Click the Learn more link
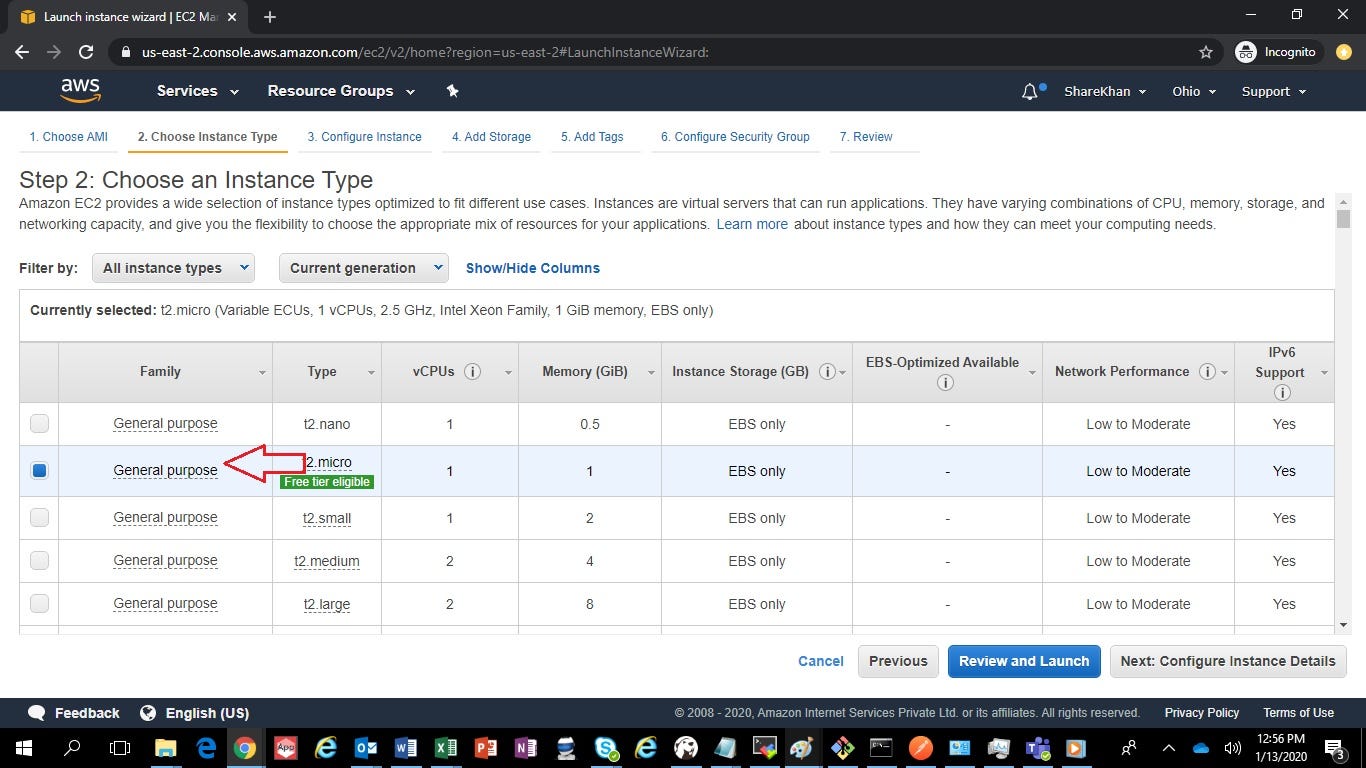Image resolution: width=1366 pixels, height=768 pixels. 751,224
